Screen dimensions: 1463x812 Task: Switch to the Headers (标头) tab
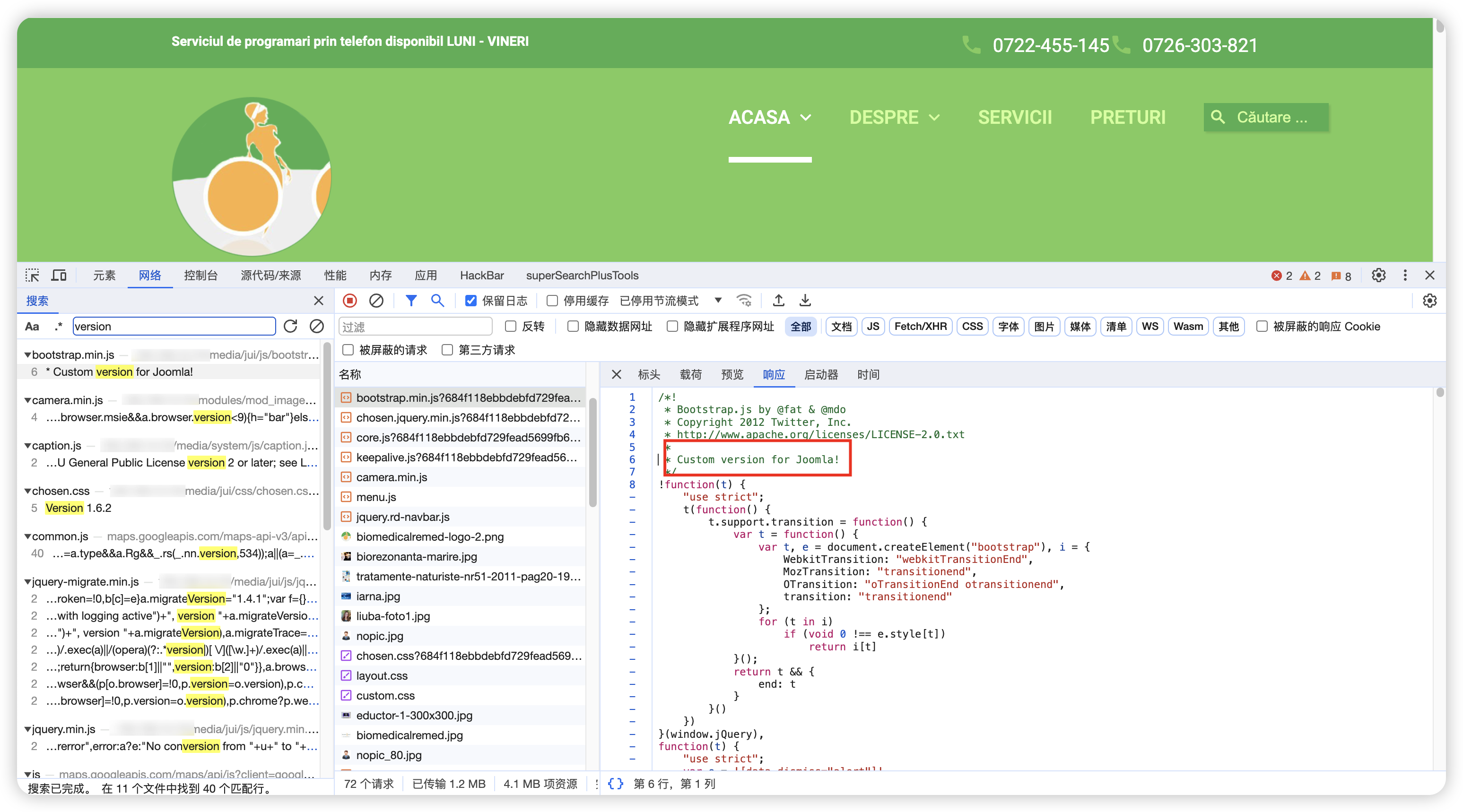point(649,375)
